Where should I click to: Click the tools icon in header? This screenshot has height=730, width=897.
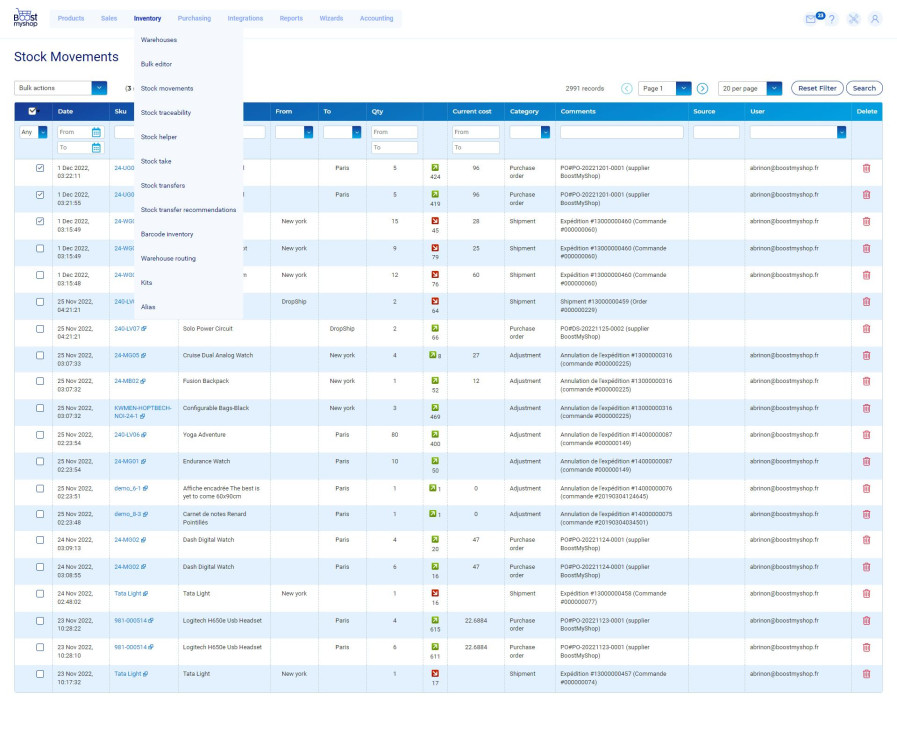[853, 19]
